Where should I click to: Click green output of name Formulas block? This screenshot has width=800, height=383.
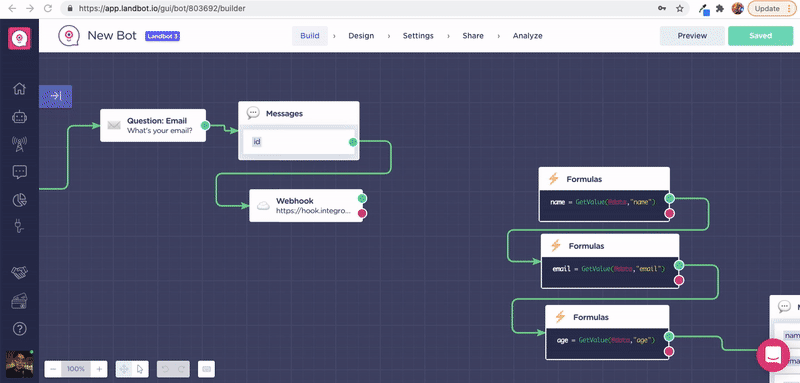tap(670, 198)
